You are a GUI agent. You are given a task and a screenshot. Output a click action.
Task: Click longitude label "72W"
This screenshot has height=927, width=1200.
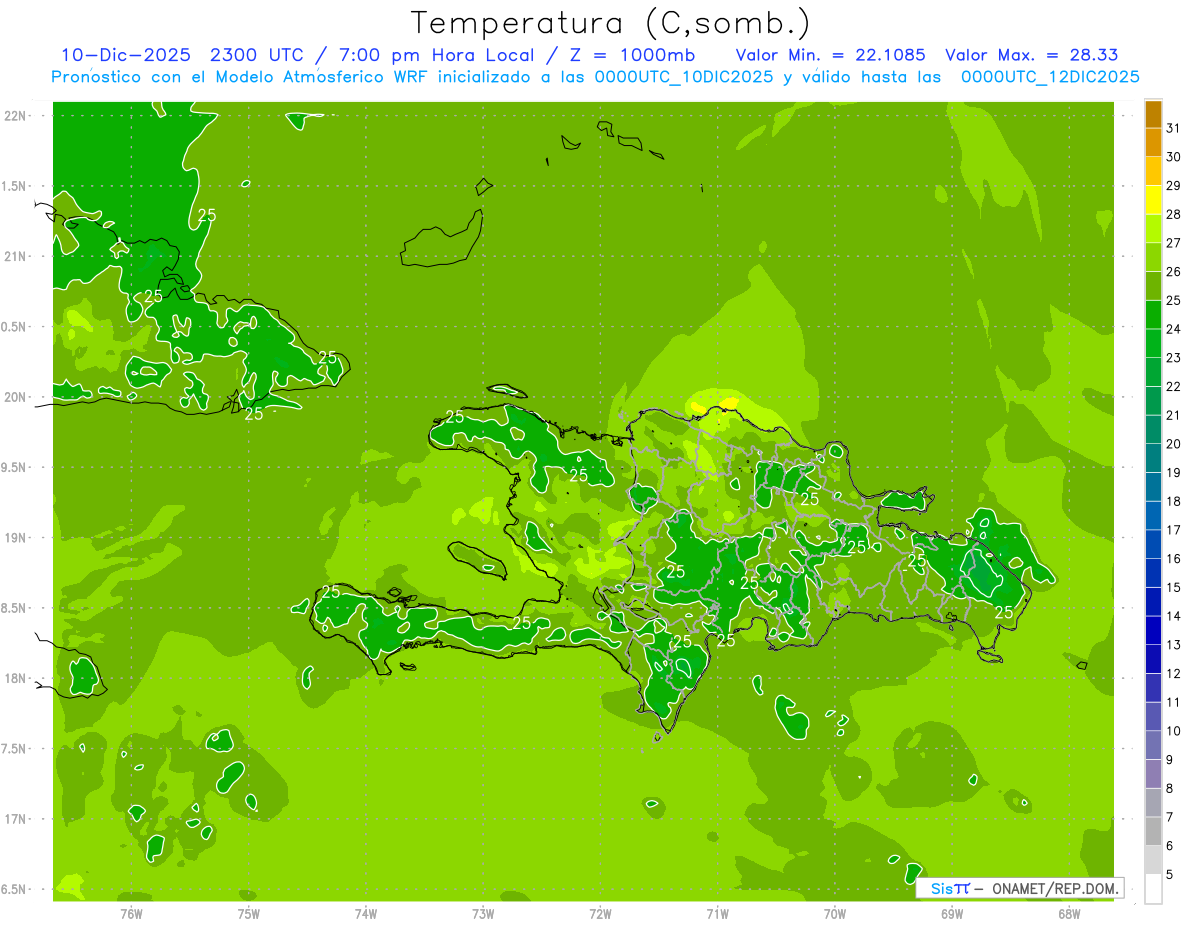point(600,913)
